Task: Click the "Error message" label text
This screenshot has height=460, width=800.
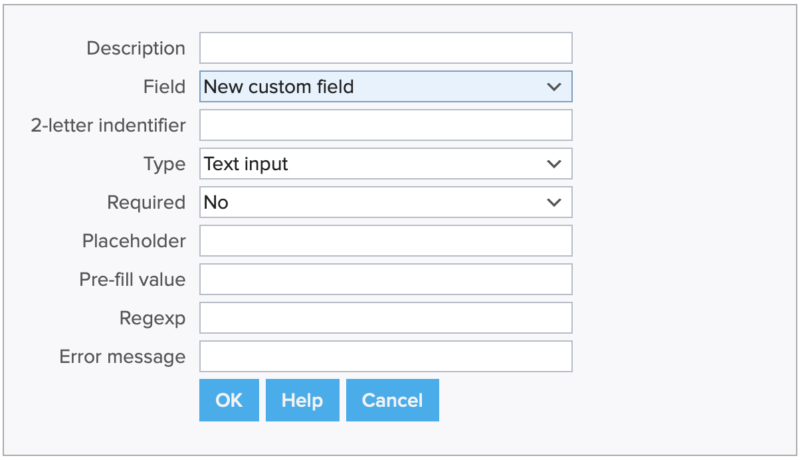Action: 122,356
